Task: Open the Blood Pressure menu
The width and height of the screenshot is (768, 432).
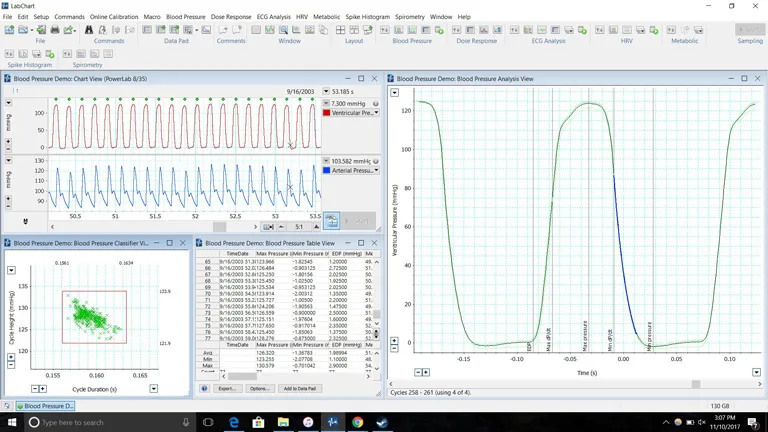Action: [185, 17]
